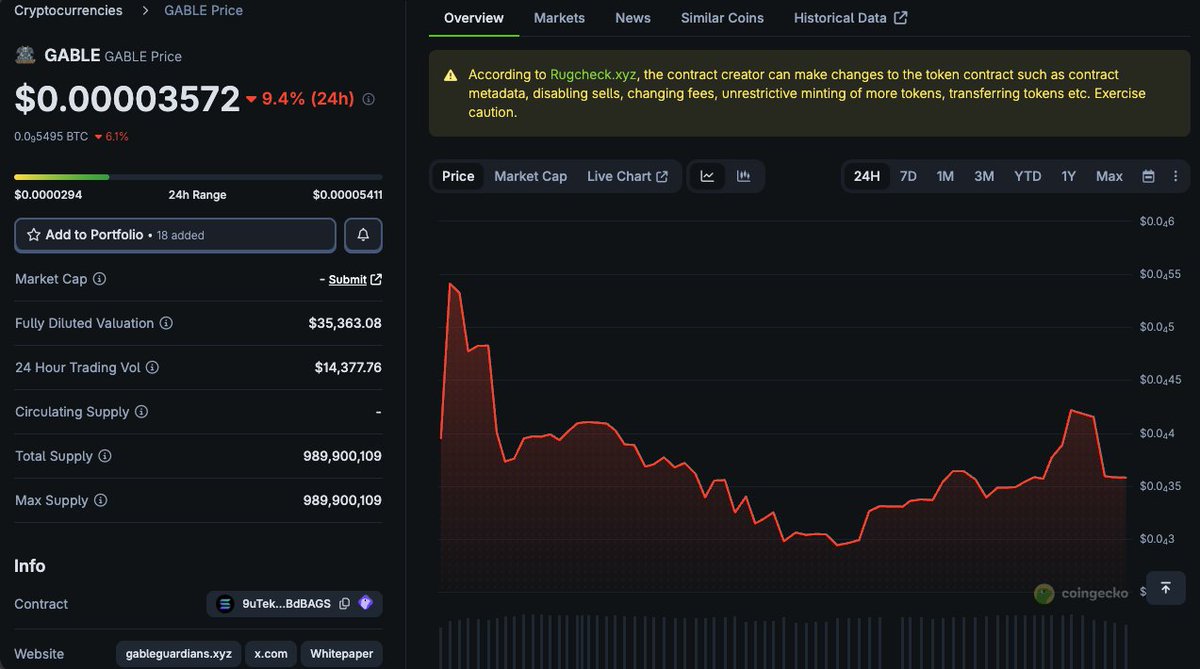Open the Fully Diluted Valuation info icon

pyautogui.click(x=166, y=323)
